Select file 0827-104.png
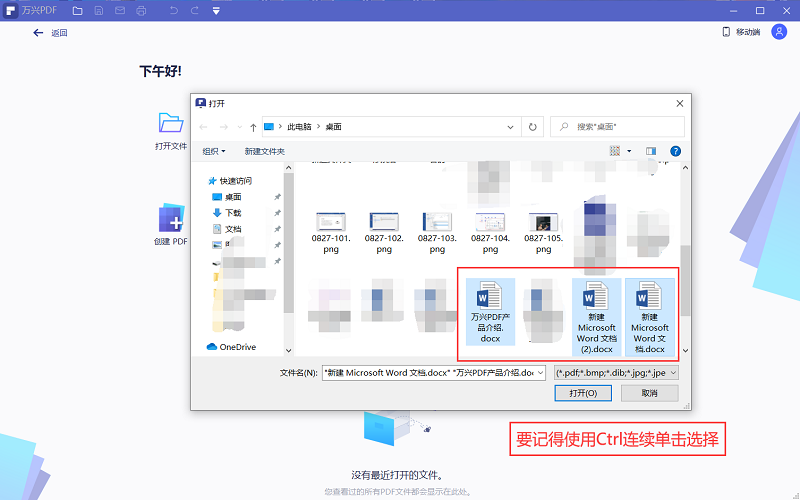 [490, 233]
